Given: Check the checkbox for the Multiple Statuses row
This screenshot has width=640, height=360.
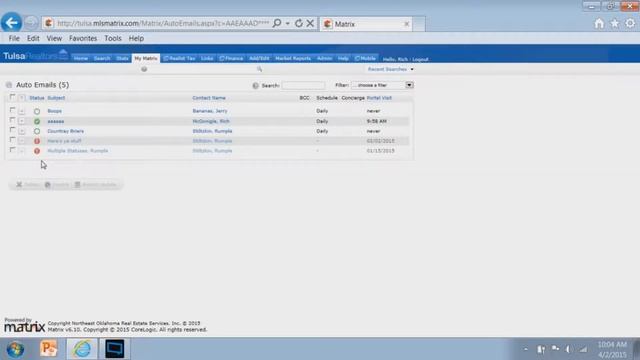Looking at the screenshot, I should coord(12,150).
